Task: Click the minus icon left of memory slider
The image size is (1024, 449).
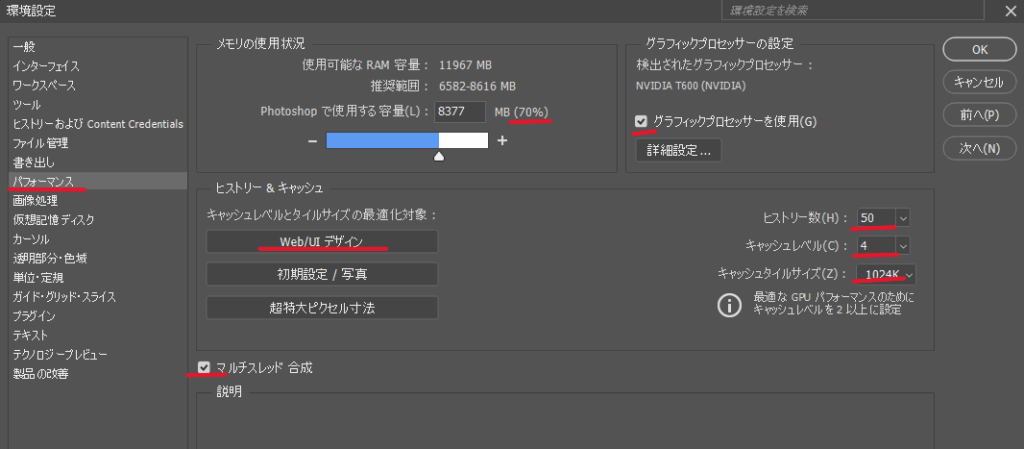Action: point(313,141)
